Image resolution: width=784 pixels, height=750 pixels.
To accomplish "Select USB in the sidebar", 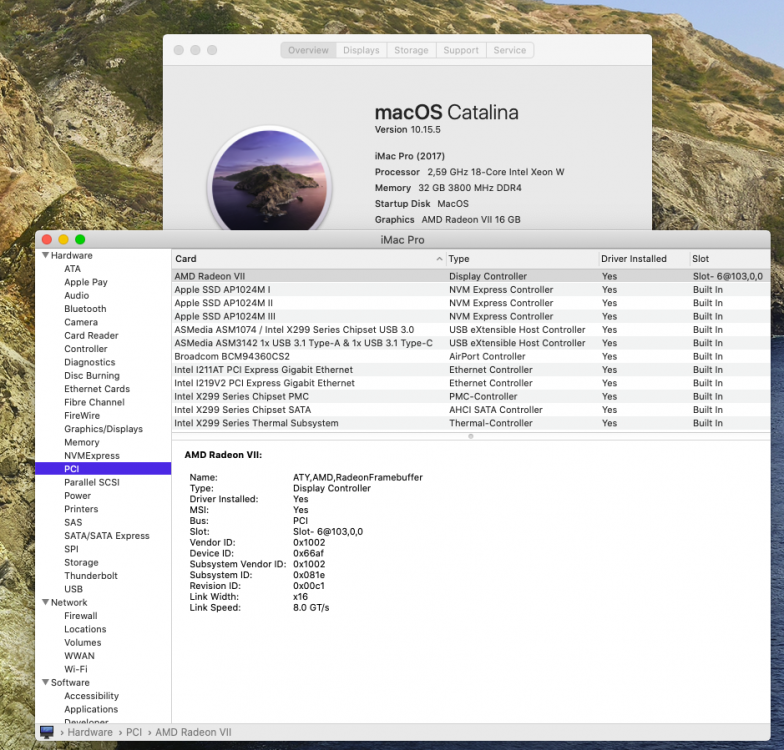I will 73,589.
